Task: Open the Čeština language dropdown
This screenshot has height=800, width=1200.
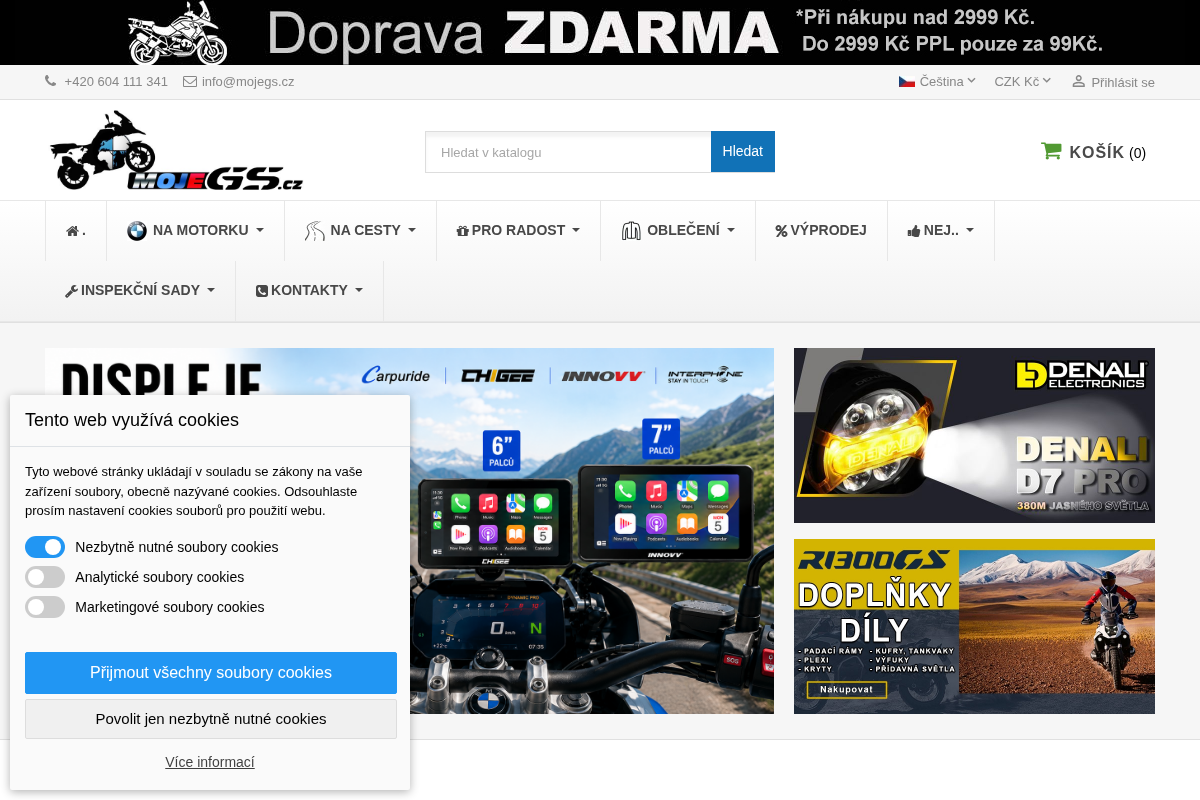Action: pos(937,82)
